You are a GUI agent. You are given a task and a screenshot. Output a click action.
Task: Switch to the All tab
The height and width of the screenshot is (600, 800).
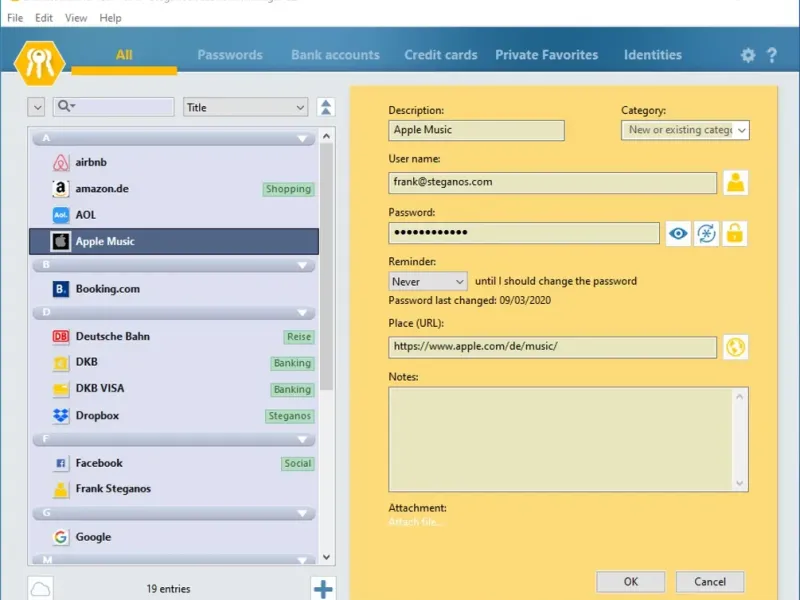124,55
